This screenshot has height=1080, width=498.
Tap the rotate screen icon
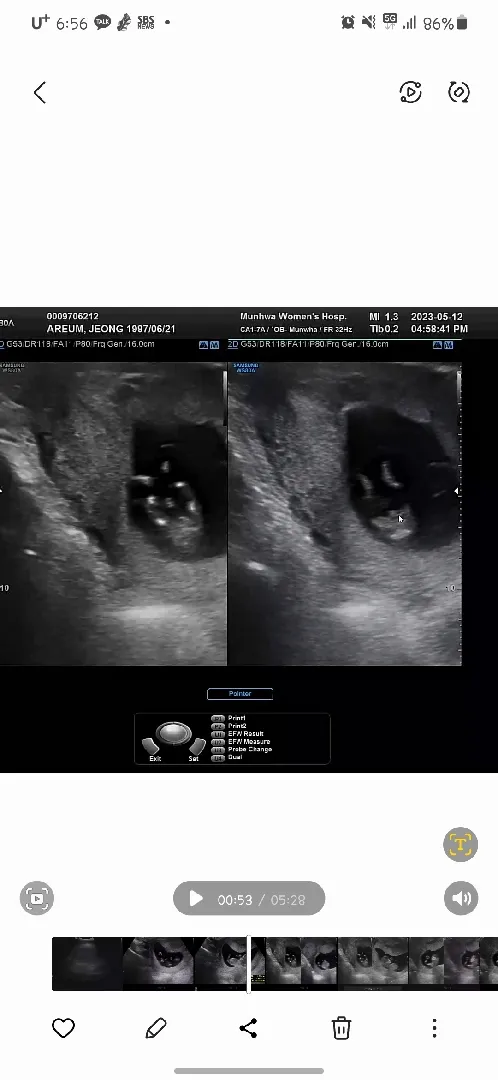(x=459, y=92)
